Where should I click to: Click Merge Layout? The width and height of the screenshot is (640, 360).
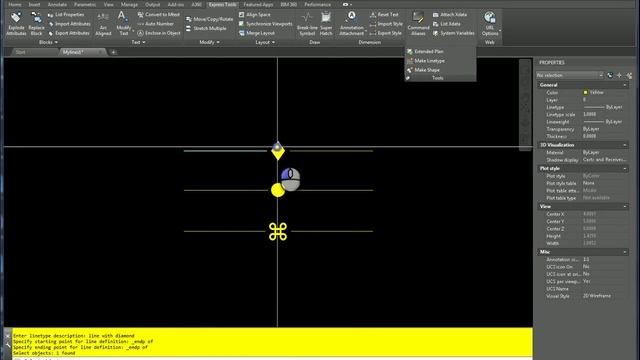[x=257, y=33]
